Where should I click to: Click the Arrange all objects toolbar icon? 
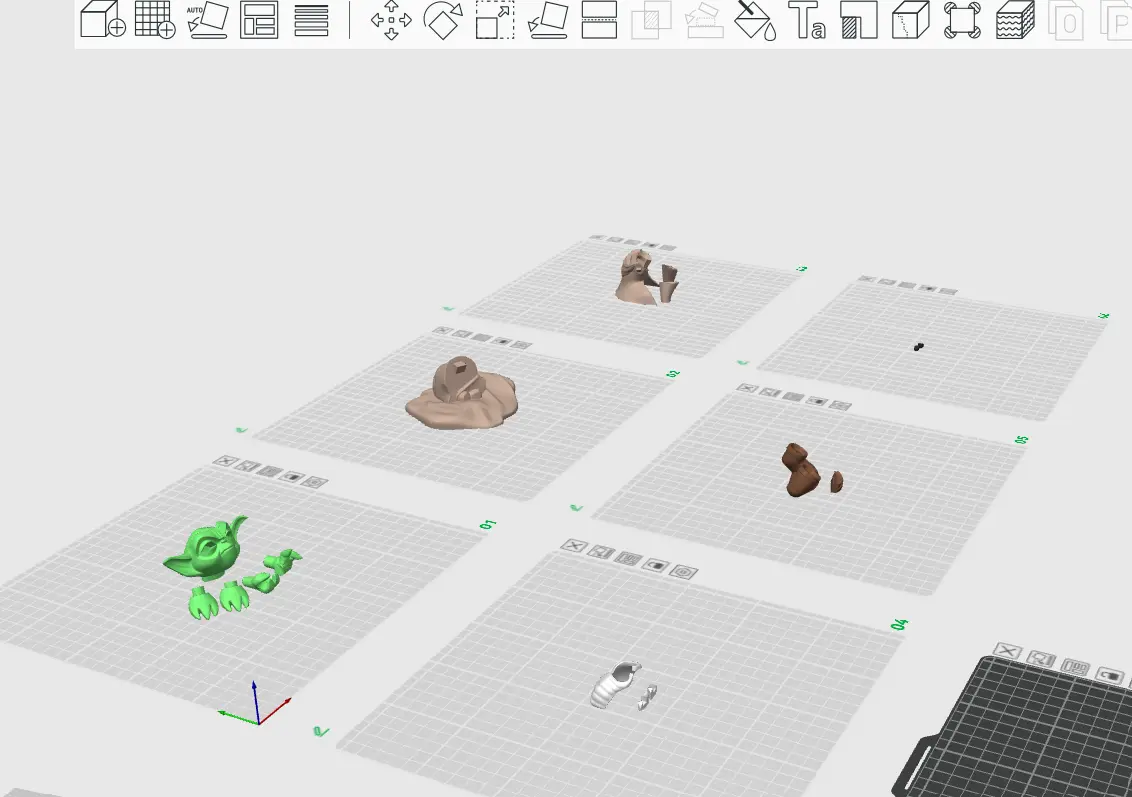pyautogui.click(x=259, y=19)
